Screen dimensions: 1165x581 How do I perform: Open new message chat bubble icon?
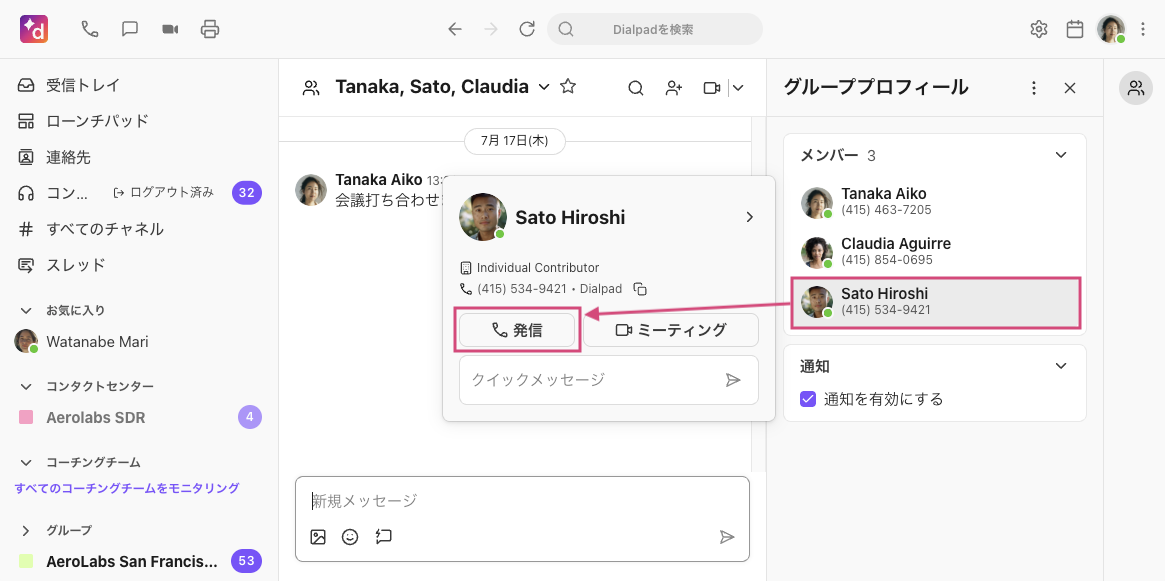(130, 29)
